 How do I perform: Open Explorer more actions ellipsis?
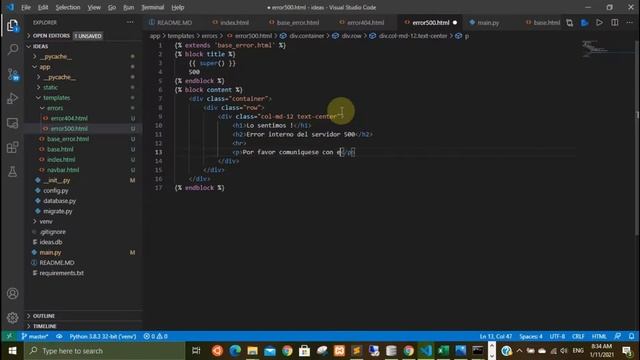(x=130, y=22)
